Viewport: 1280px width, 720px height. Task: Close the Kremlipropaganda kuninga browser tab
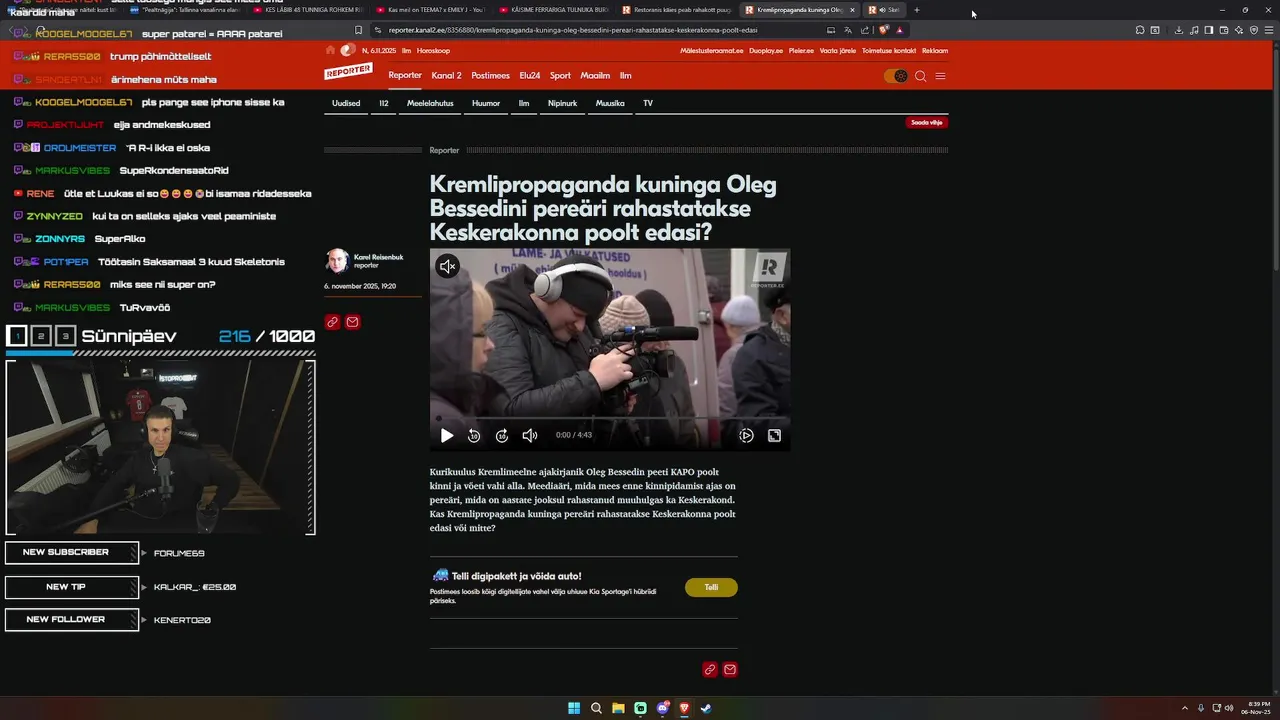coord(852,10)
